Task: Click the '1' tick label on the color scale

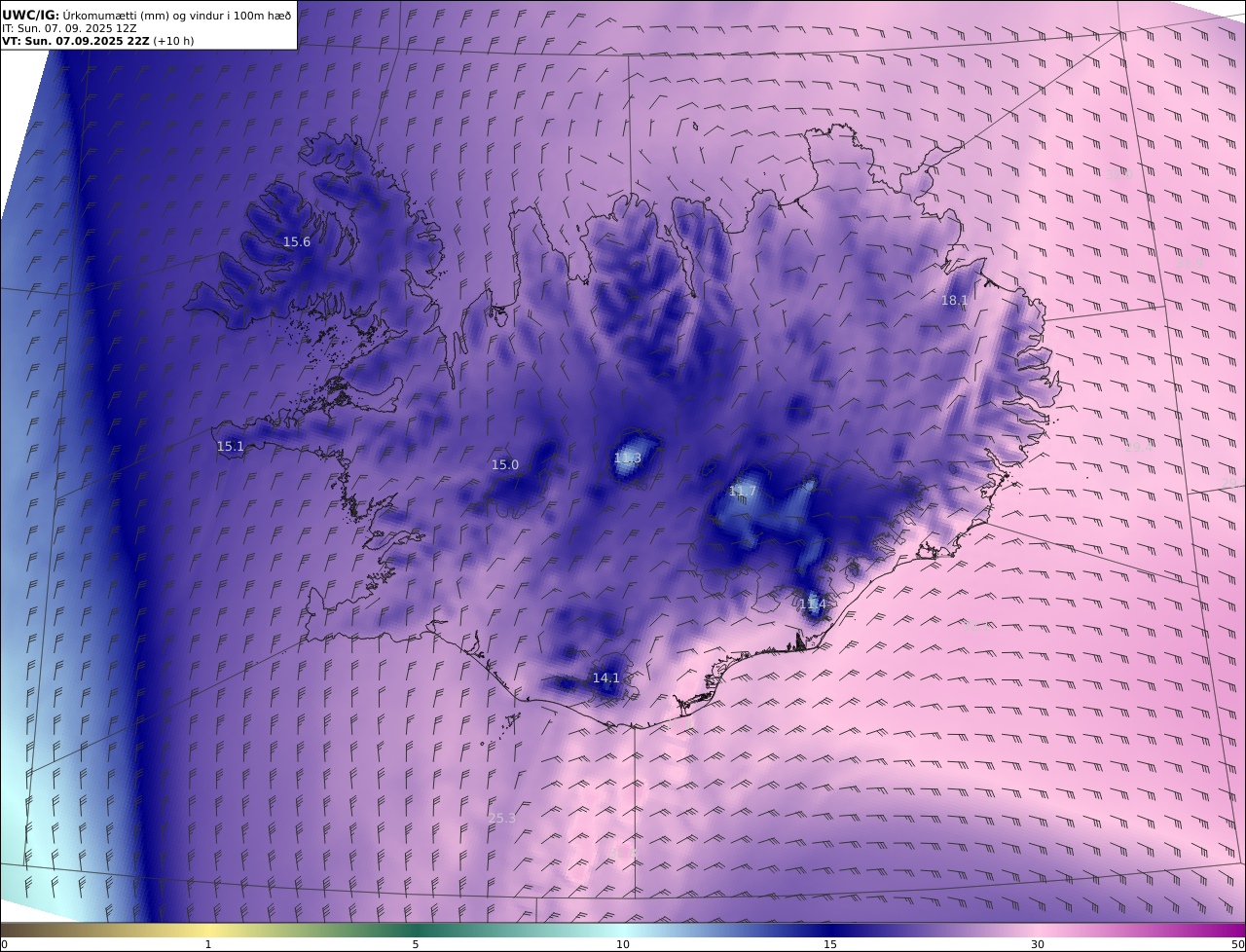Action: pos(208,945)
